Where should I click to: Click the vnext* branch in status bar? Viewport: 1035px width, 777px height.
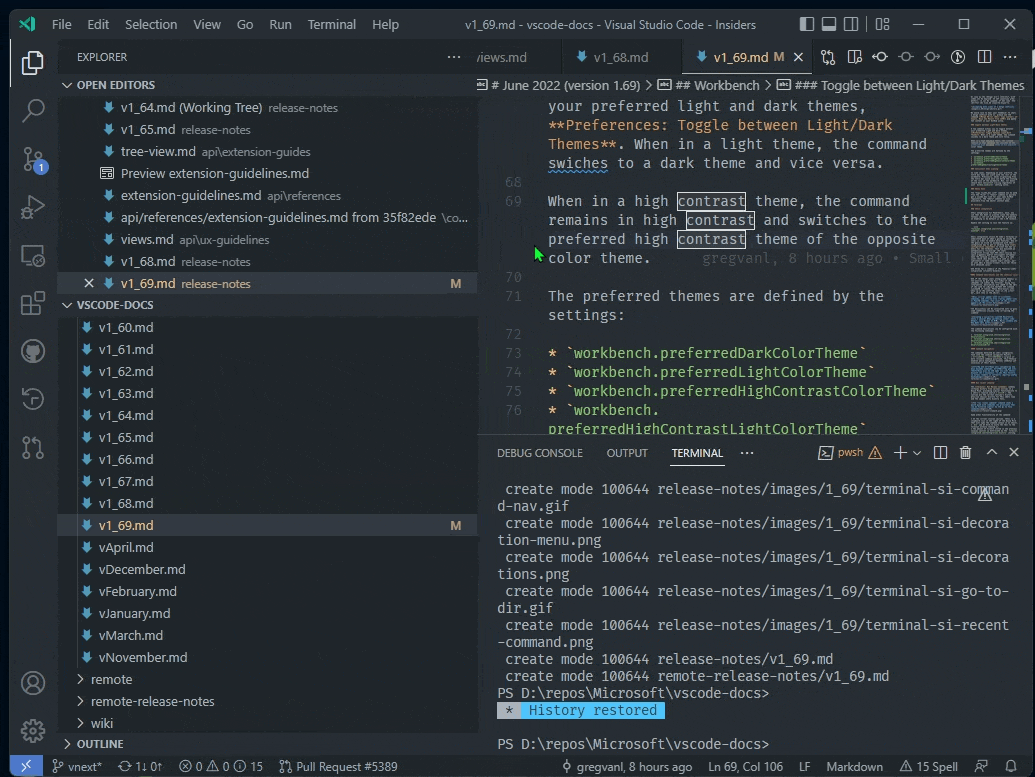pyautogui.click(x=77, y=766)
